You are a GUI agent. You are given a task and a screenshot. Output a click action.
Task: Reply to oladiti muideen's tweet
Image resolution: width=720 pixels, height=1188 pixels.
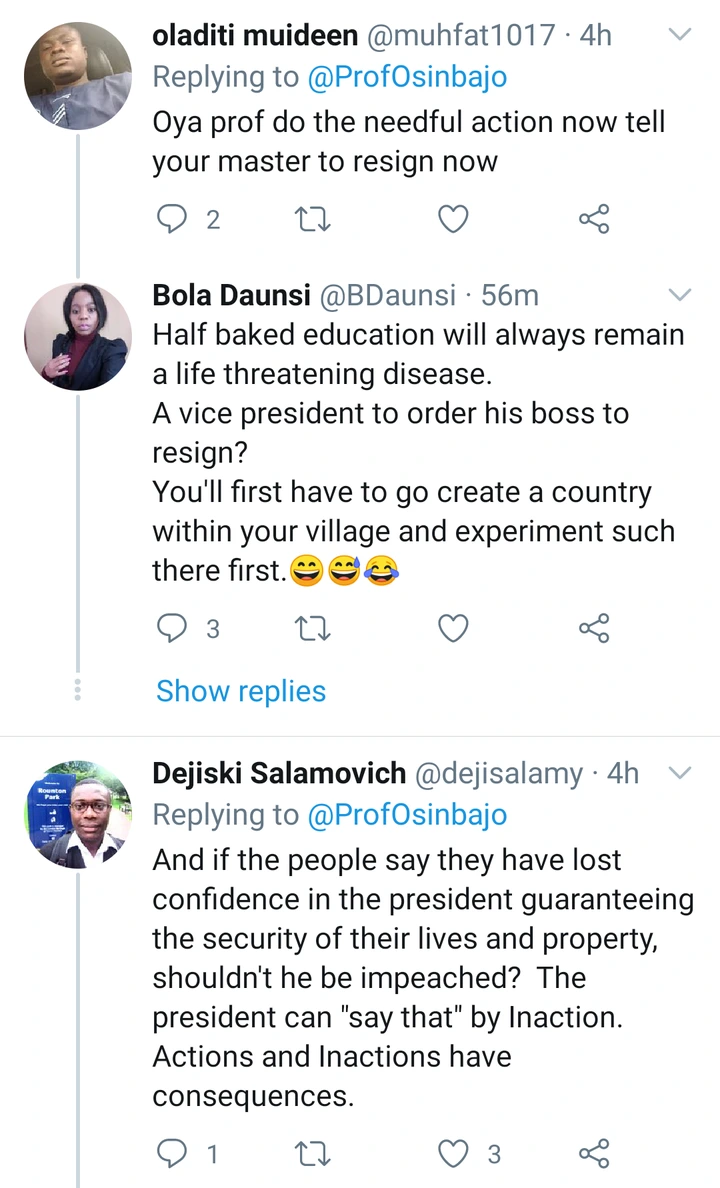(175, 219)
